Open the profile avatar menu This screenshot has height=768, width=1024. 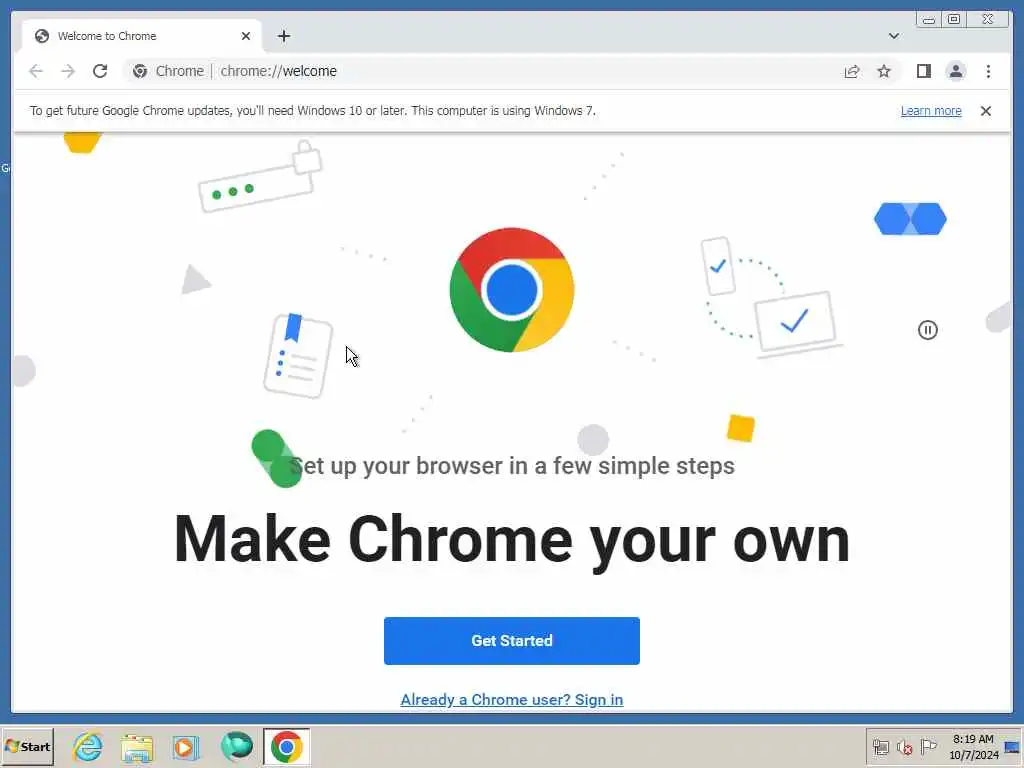955,71
